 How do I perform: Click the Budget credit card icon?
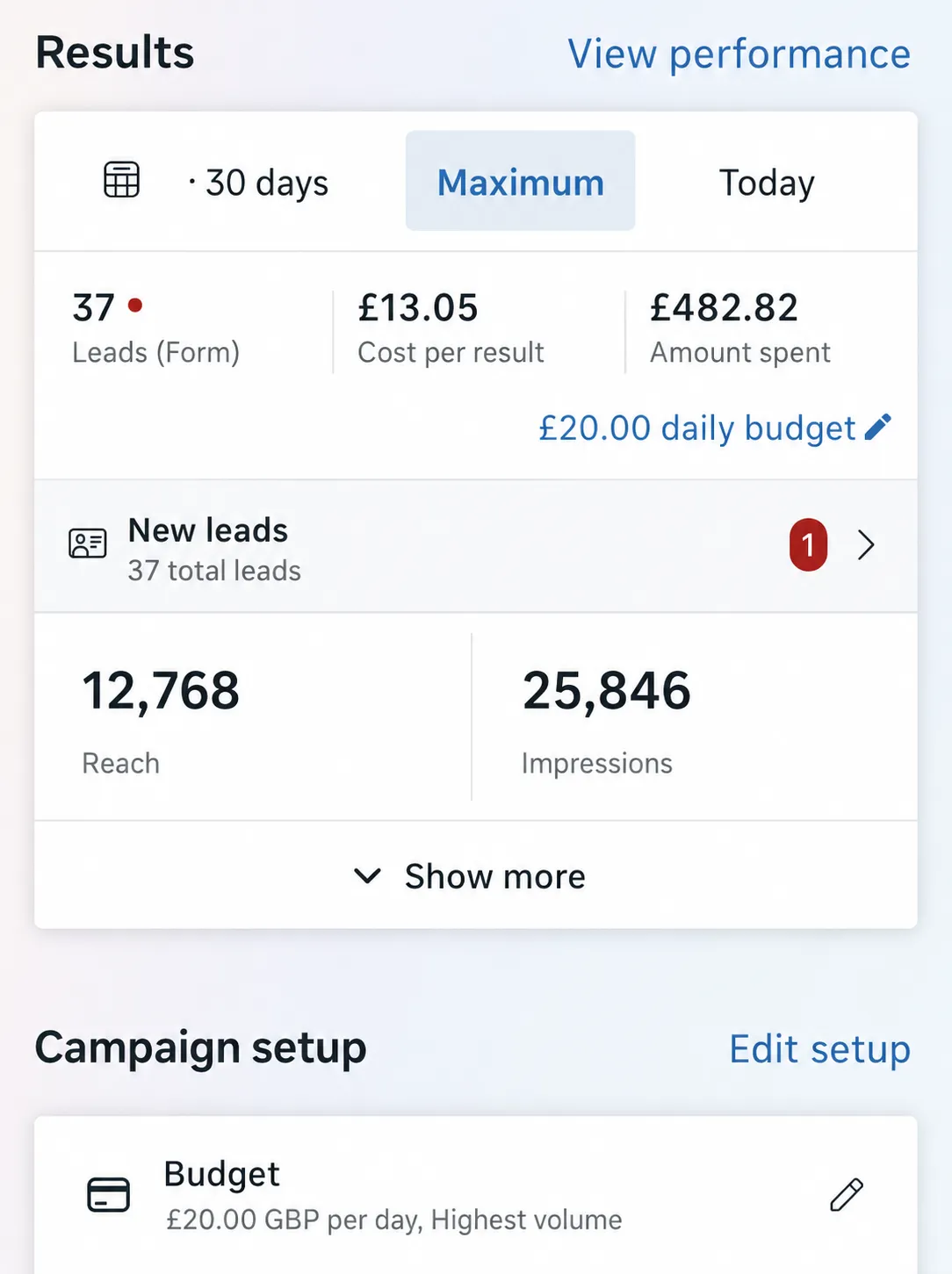[x=109, y=1195]
